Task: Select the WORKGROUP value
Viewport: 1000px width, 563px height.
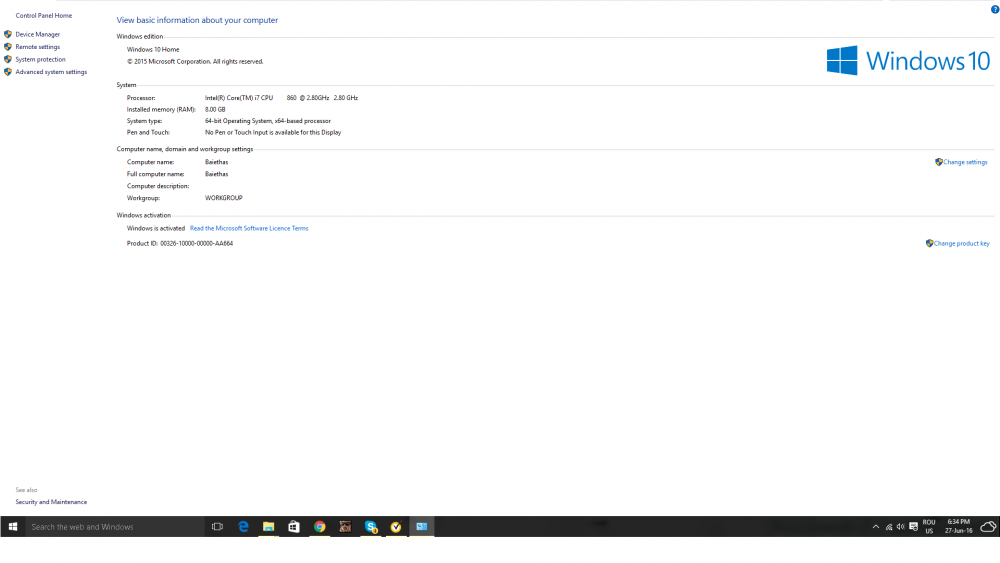Action: (x=224, y=198)
